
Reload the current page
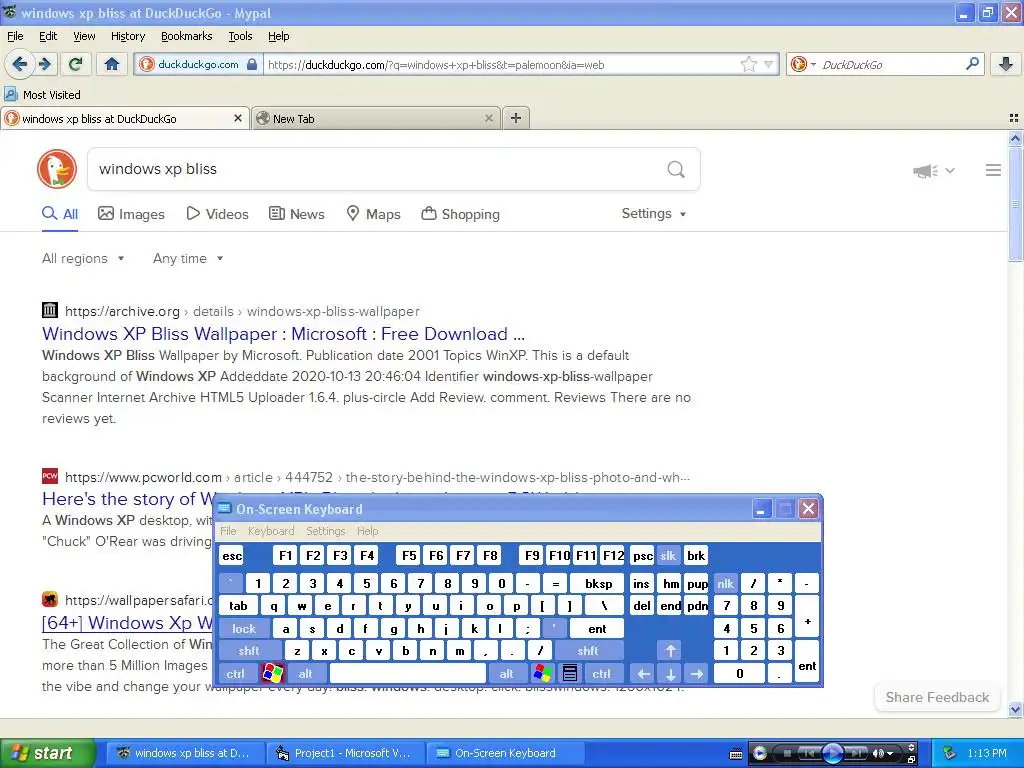coord(76,64)
